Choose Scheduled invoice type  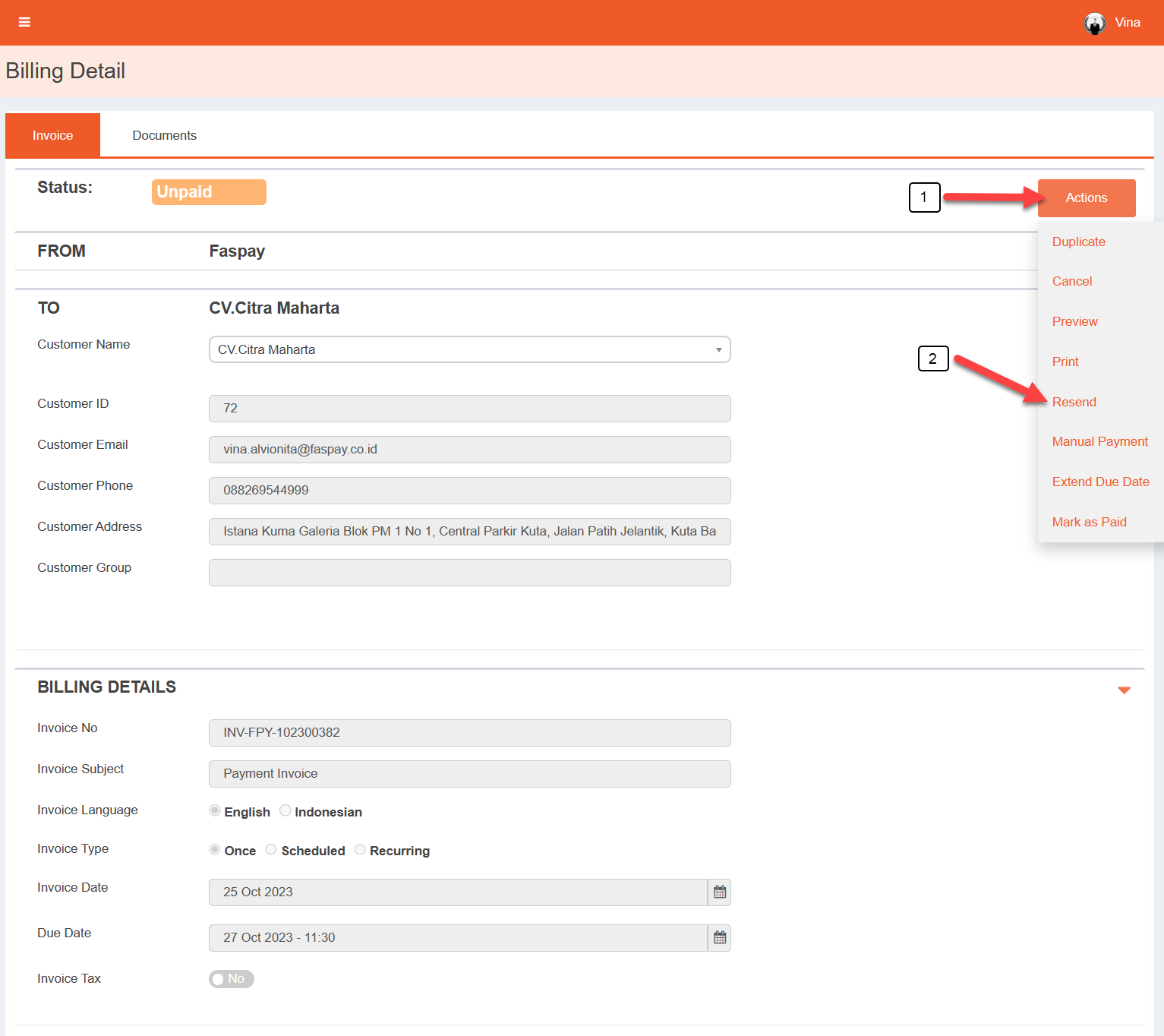coord(271,850)
